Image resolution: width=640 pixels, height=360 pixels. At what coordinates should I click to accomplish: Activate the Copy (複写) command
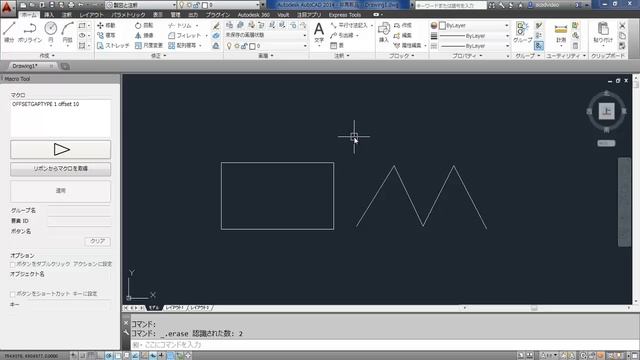click(x=107, y=36)
